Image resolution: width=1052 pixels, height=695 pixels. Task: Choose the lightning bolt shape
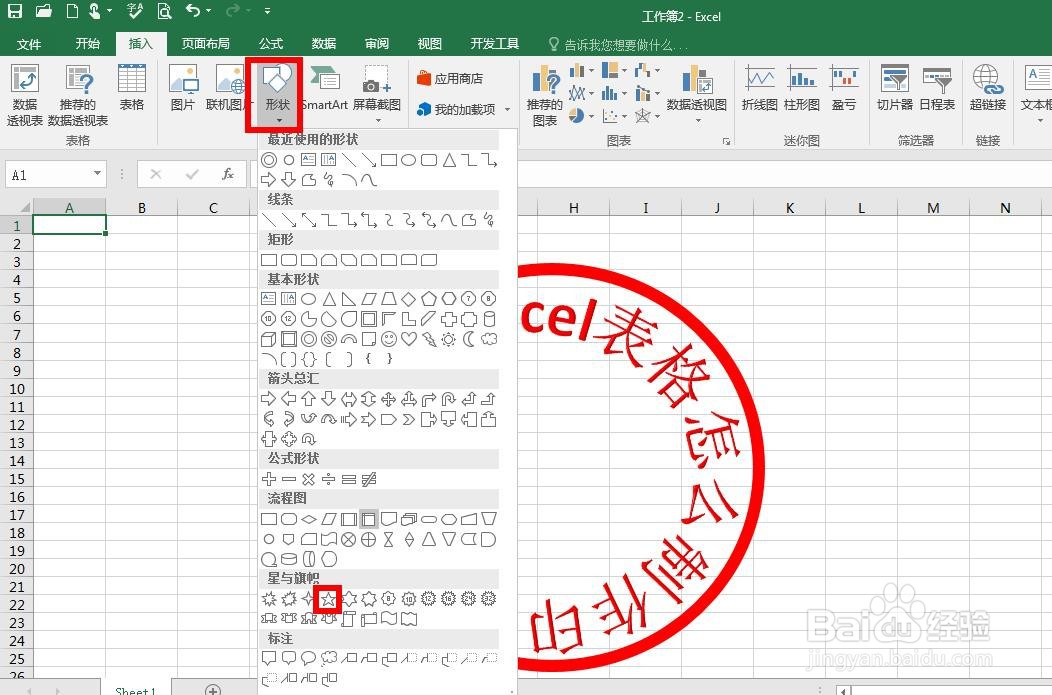(x=429, y=339)
